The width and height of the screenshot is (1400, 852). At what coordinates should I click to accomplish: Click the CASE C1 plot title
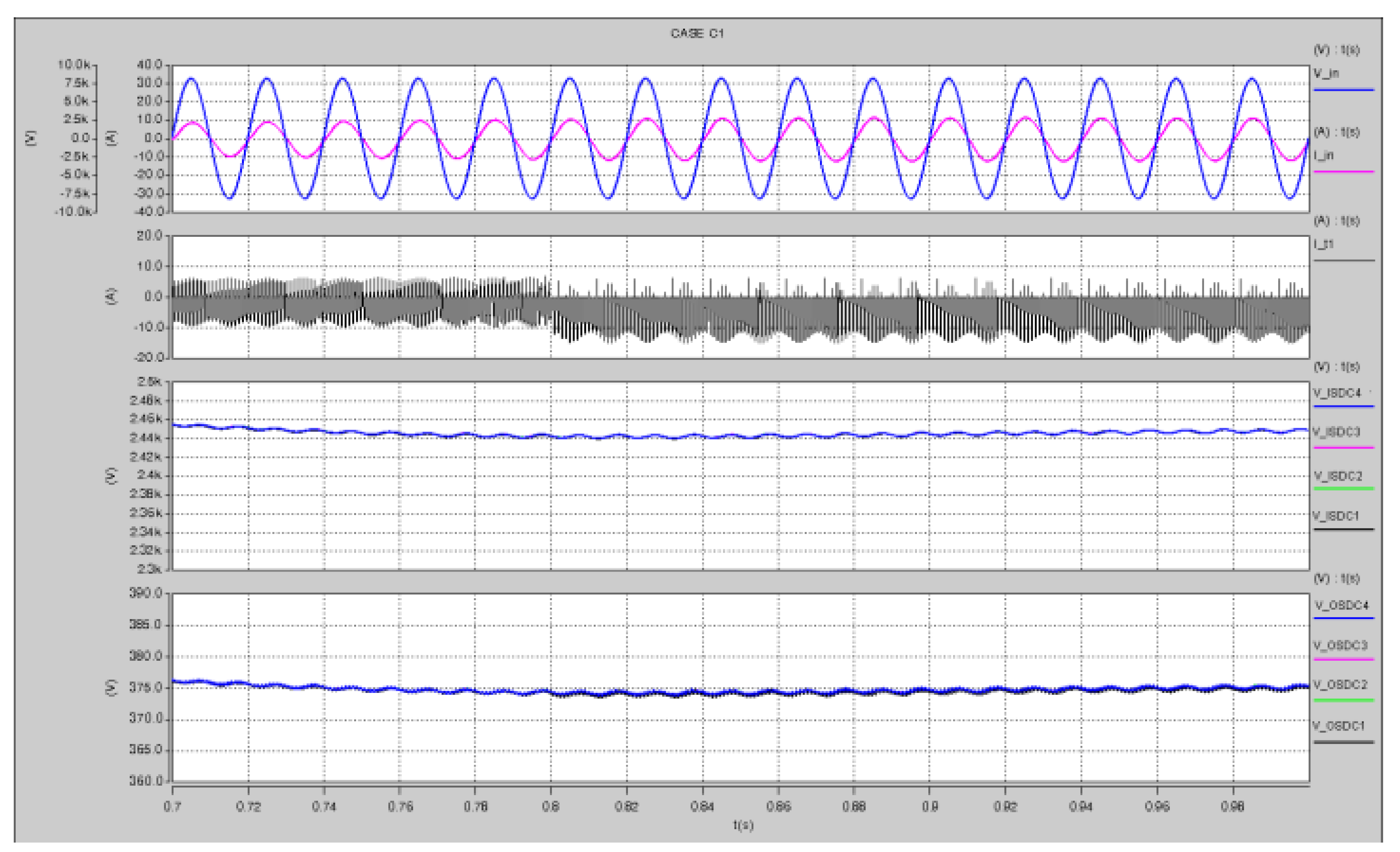(x=697, y=33)
